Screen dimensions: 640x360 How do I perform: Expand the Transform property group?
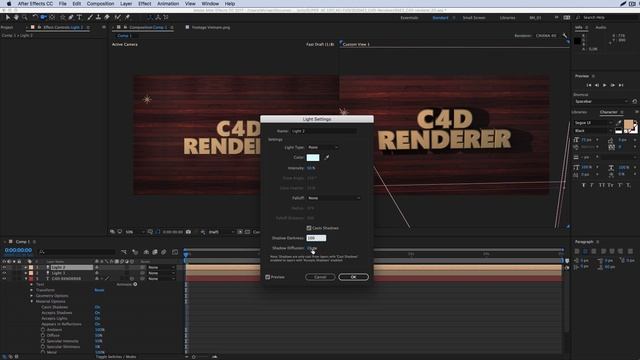[x=31, y=290]
